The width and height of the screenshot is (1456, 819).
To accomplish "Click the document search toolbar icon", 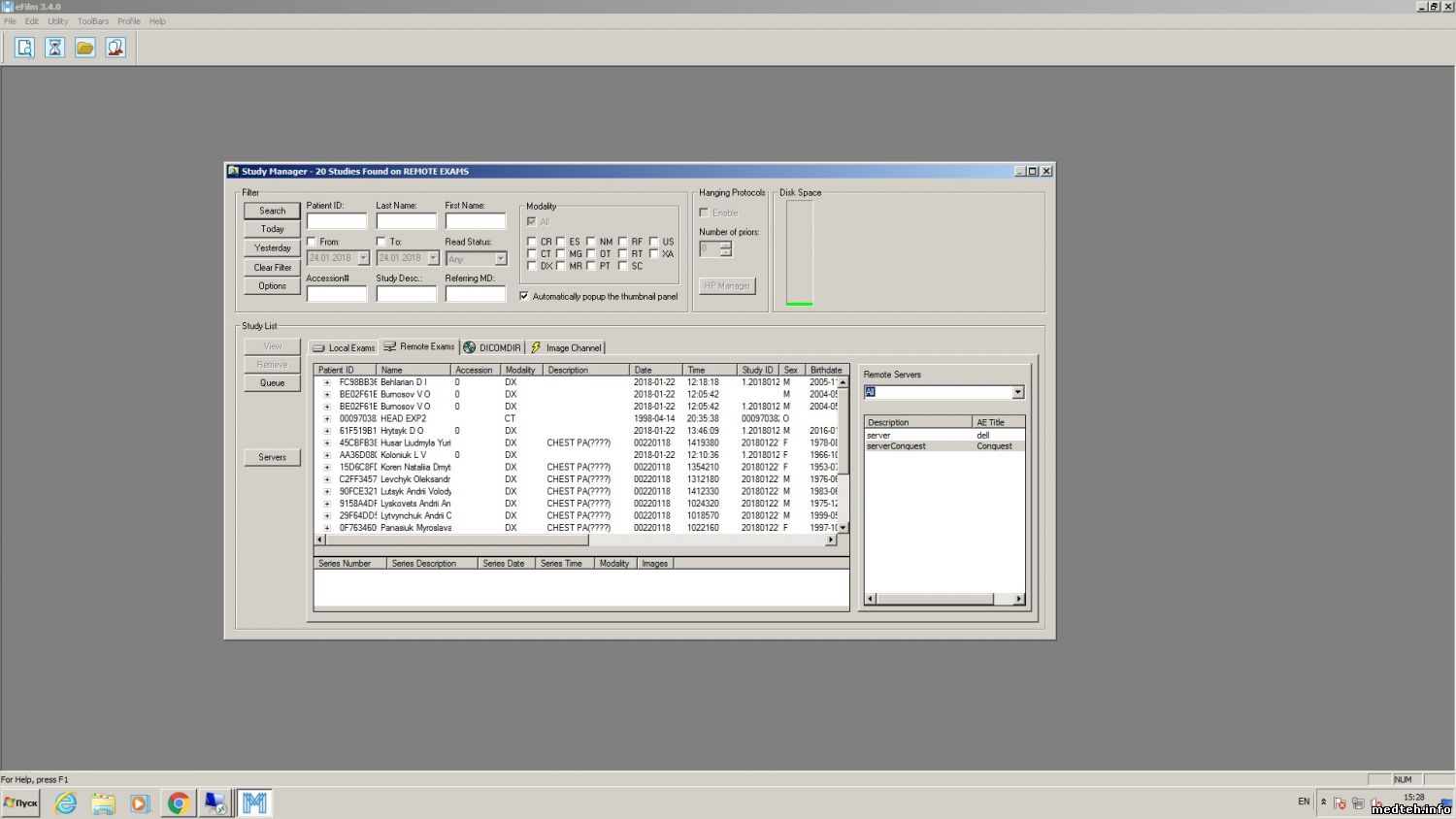I will point(24,48).
